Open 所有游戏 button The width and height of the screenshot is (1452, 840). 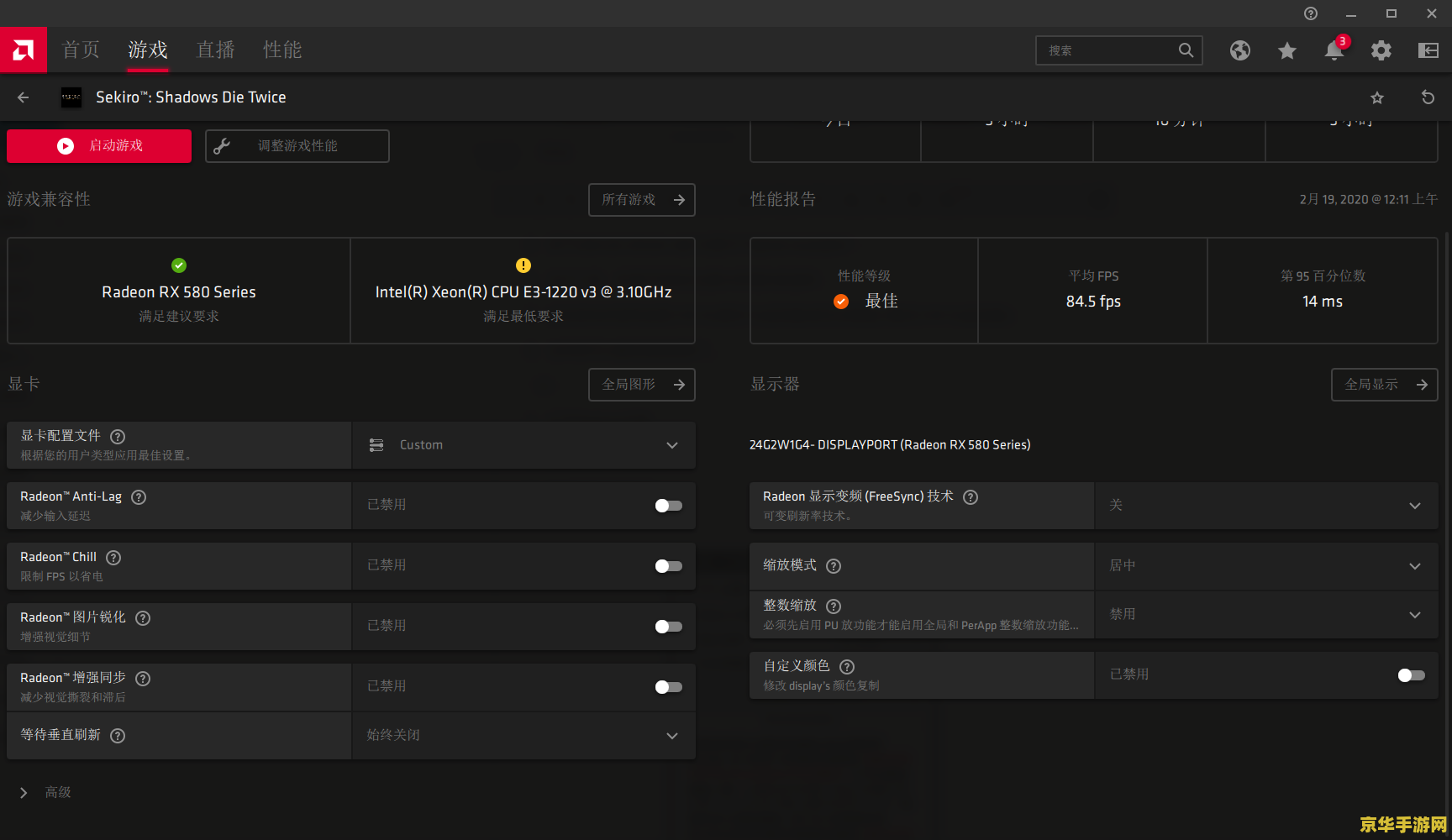pyautogui.click(x=642, y=200)
